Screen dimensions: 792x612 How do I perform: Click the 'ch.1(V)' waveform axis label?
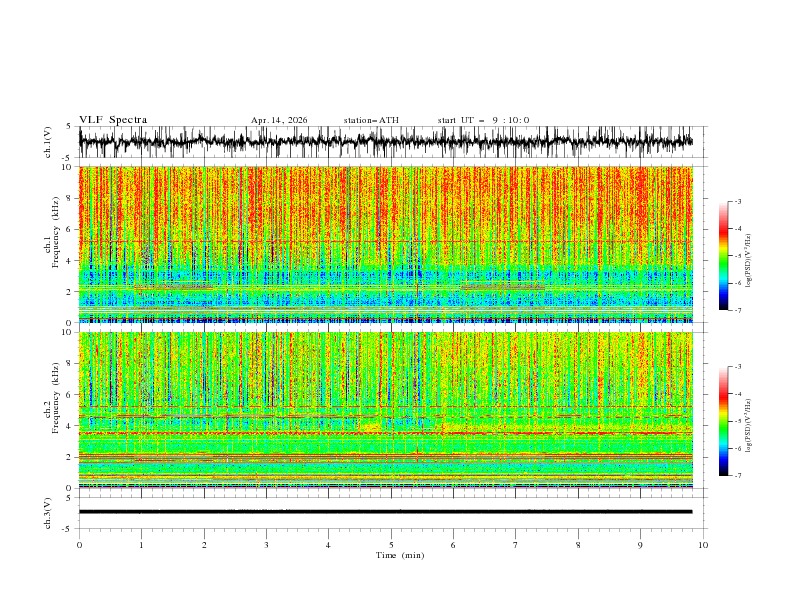coord(48,142)
